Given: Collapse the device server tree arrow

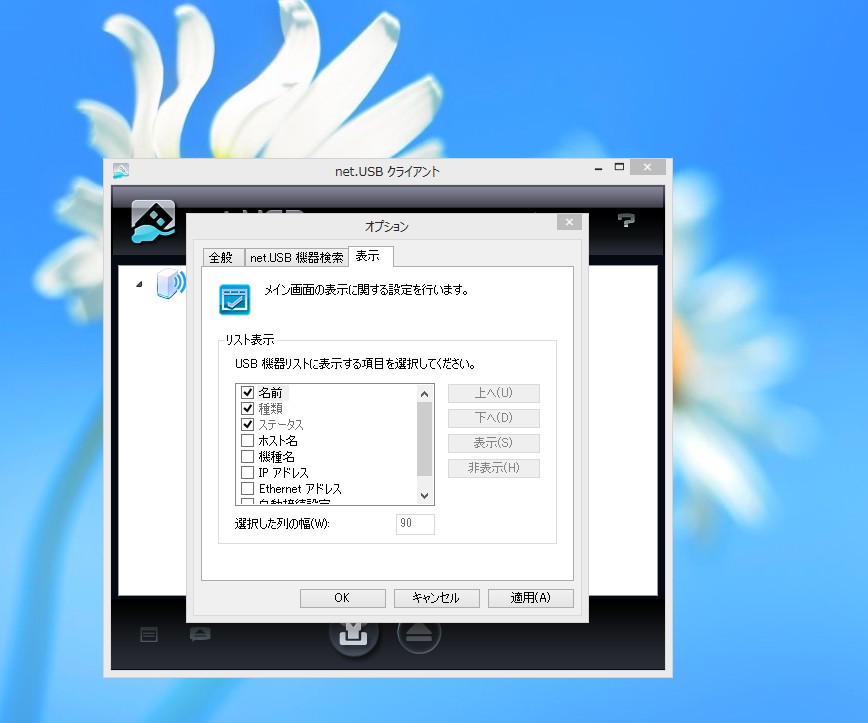Looking at the screenshot, I should [140, 284].
